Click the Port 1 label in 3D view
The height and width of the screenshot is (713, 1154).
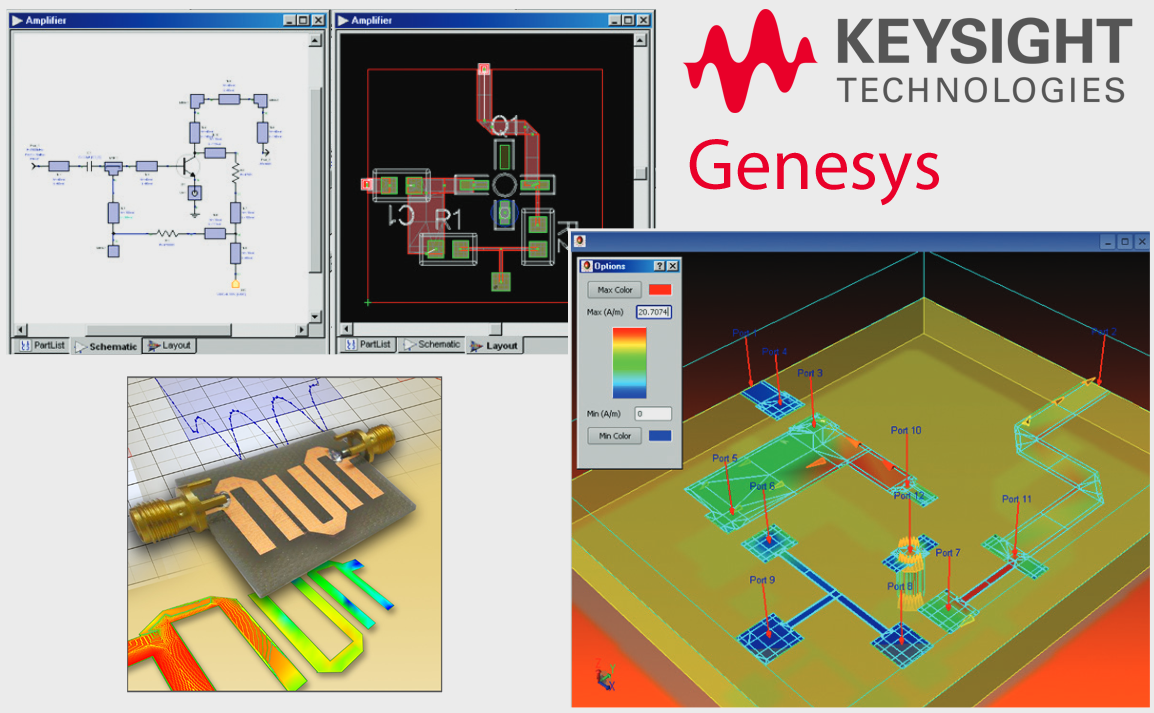(x=745, y=333)
